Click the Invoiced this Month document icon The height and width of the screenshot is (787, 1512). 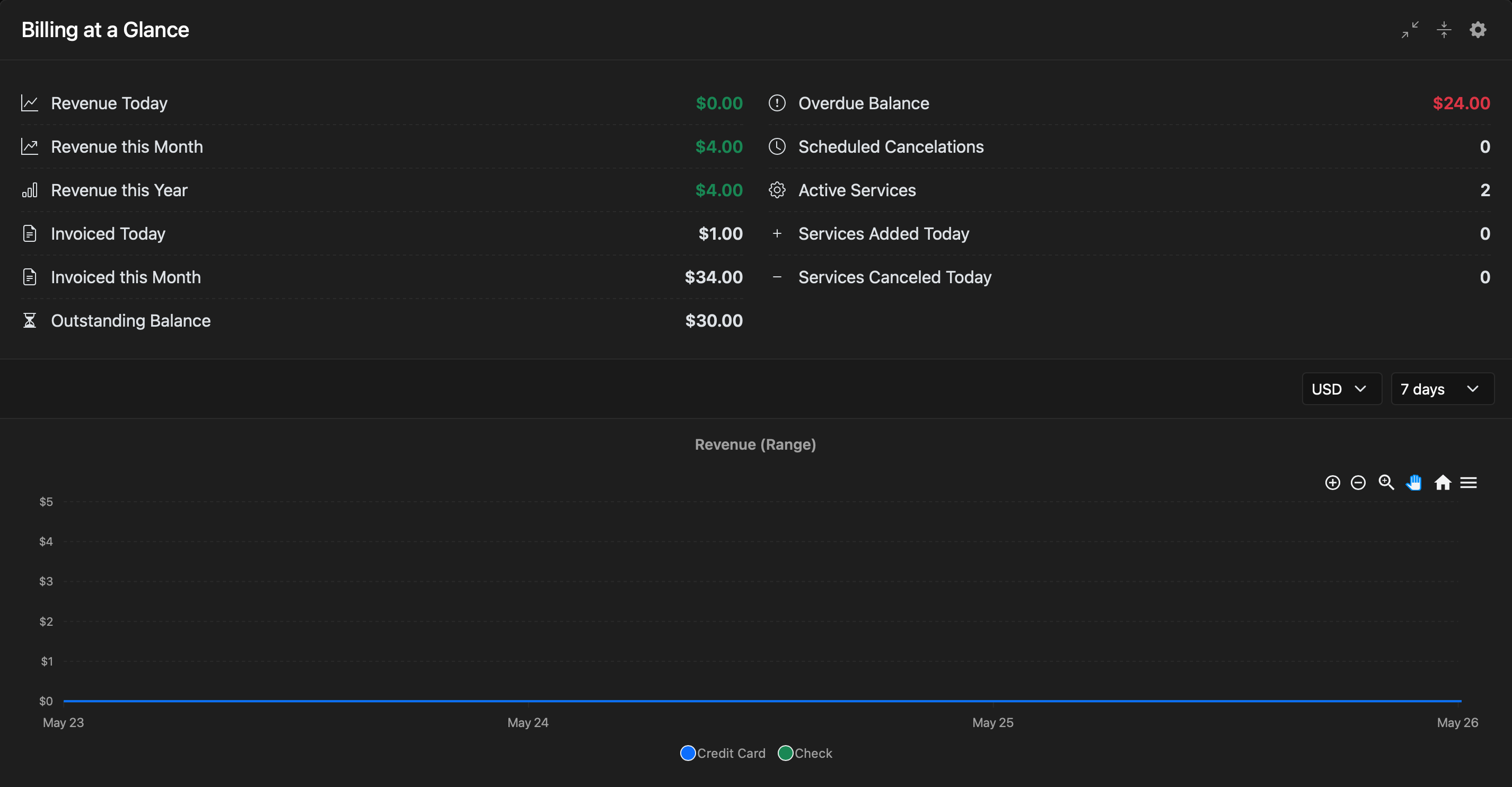pos(30,277)
